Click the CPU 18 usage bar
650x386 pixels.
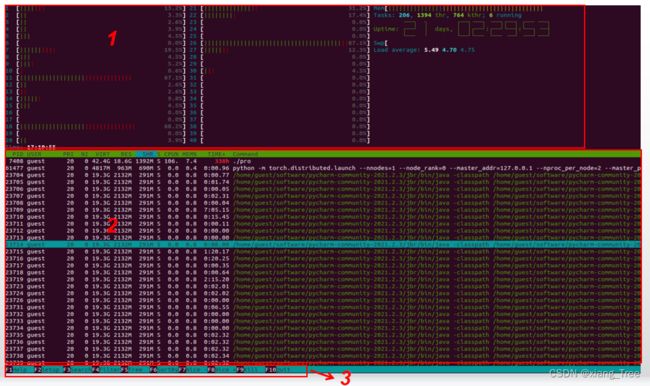click(x=95, y=127)
